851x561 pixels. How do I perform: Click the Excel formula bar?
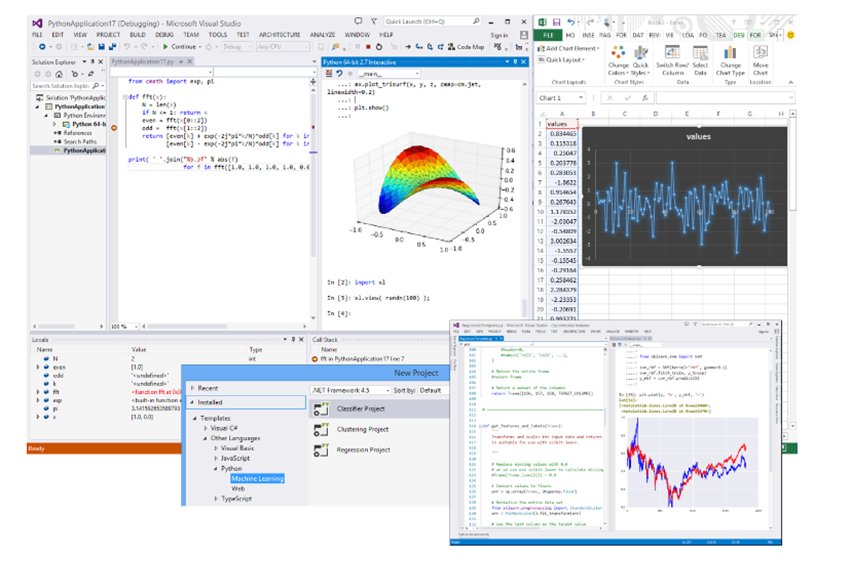[x=724, y=98]
